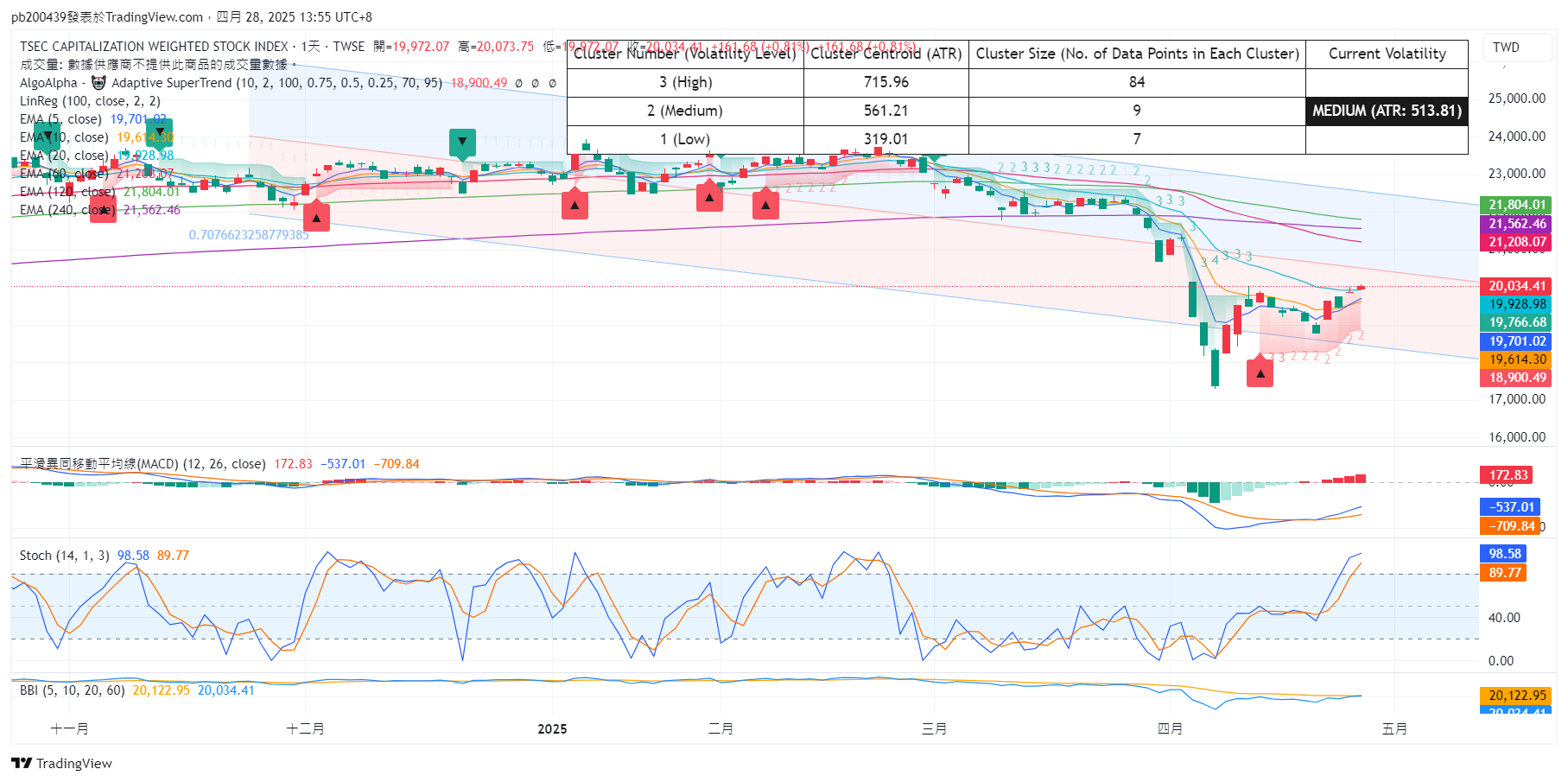Click the TSEC Capitalization Weighted Stock Index title
This screenshot has height=782, width=1568.
(x=154, y=47)
